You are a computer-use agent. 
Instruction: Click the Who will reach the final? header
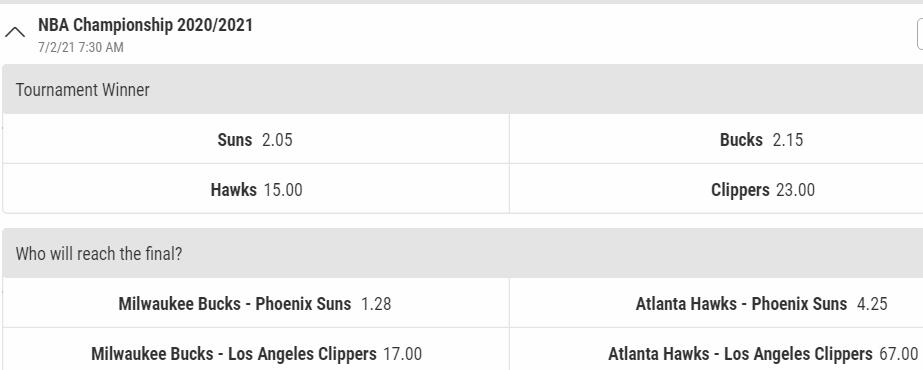tap(463, 254)
